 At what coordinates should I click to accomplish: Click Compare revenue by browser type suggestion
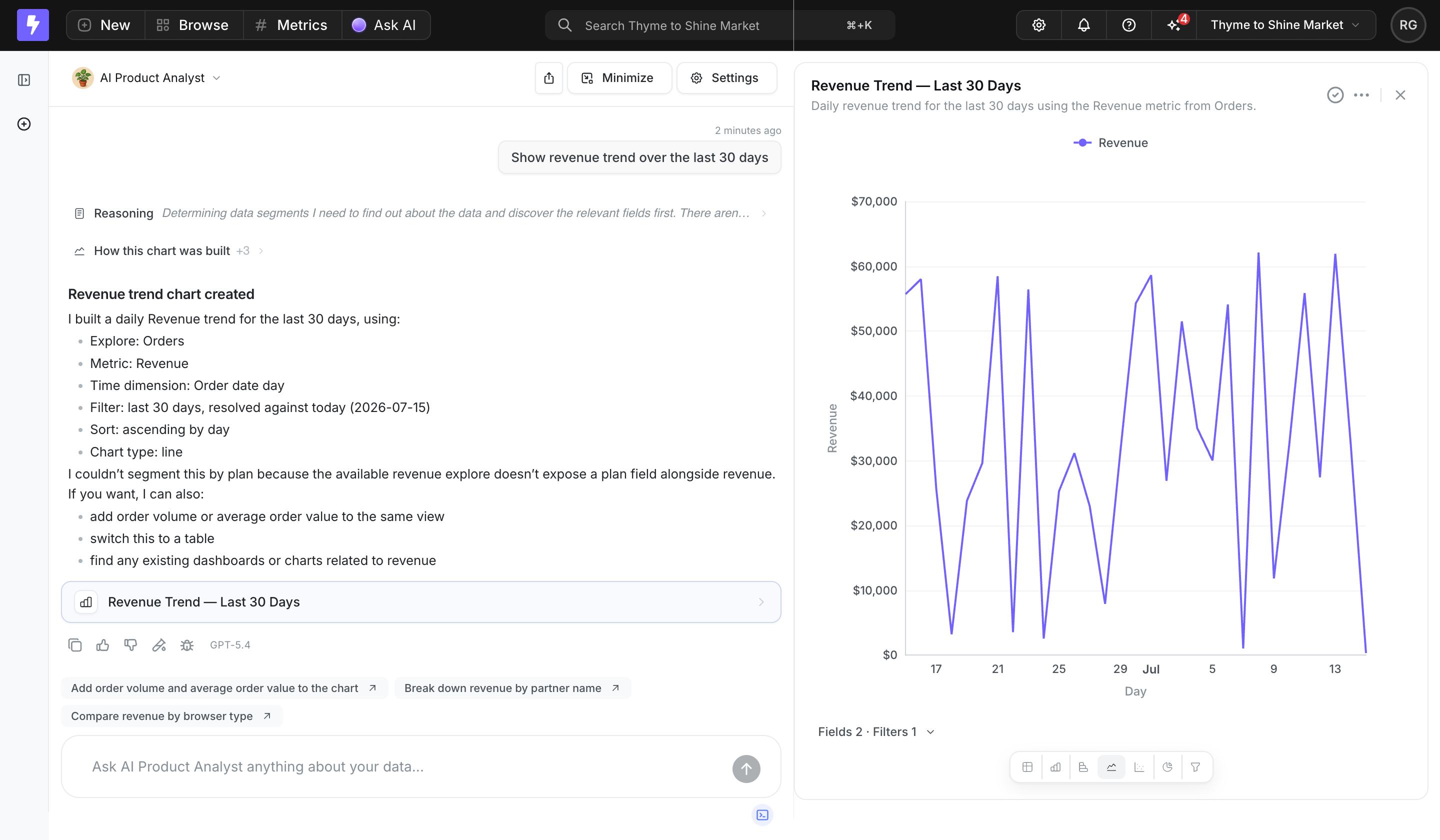coord(171,716)
